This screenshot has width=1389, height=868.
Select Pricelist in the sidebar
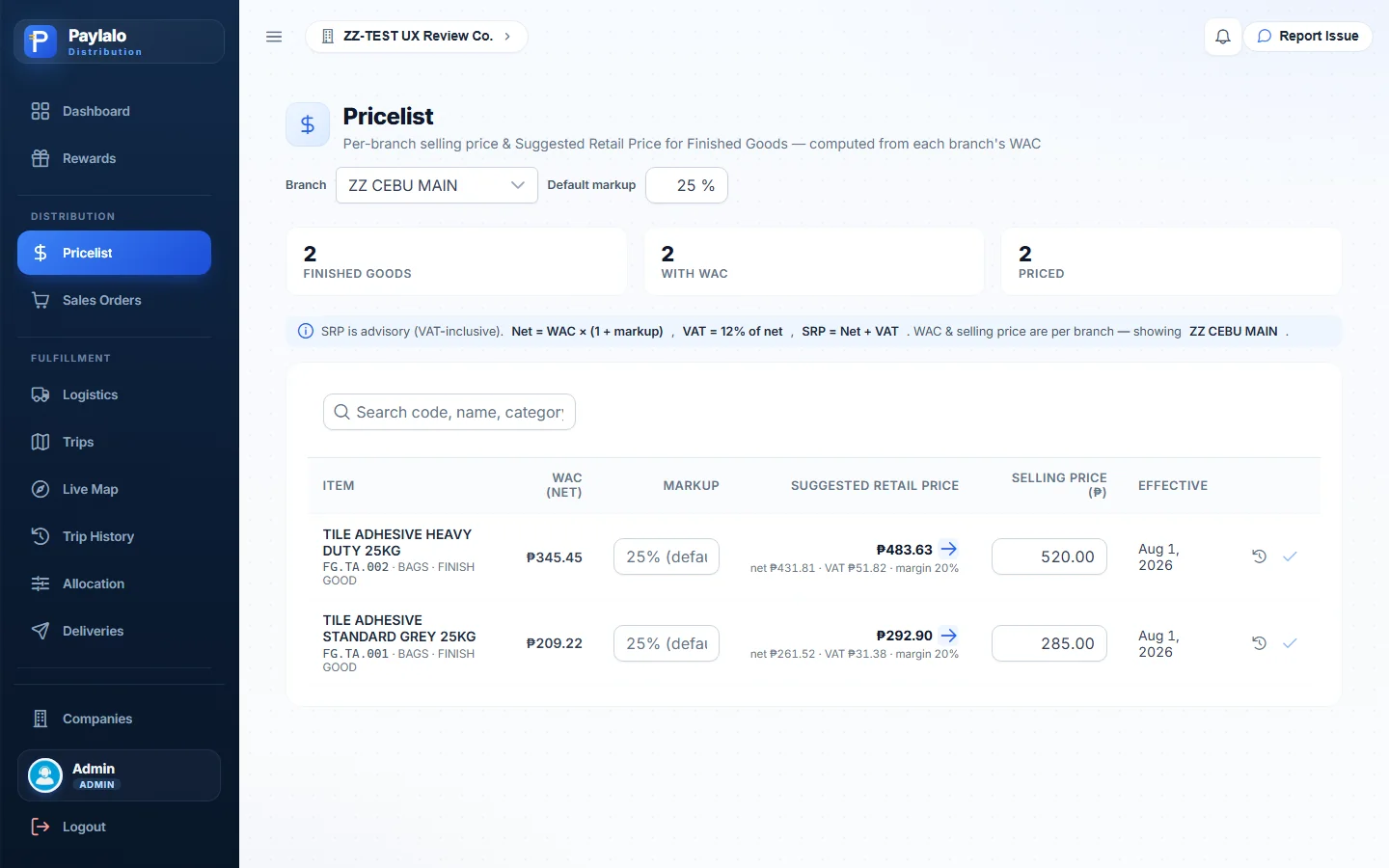tap(114, 253)
